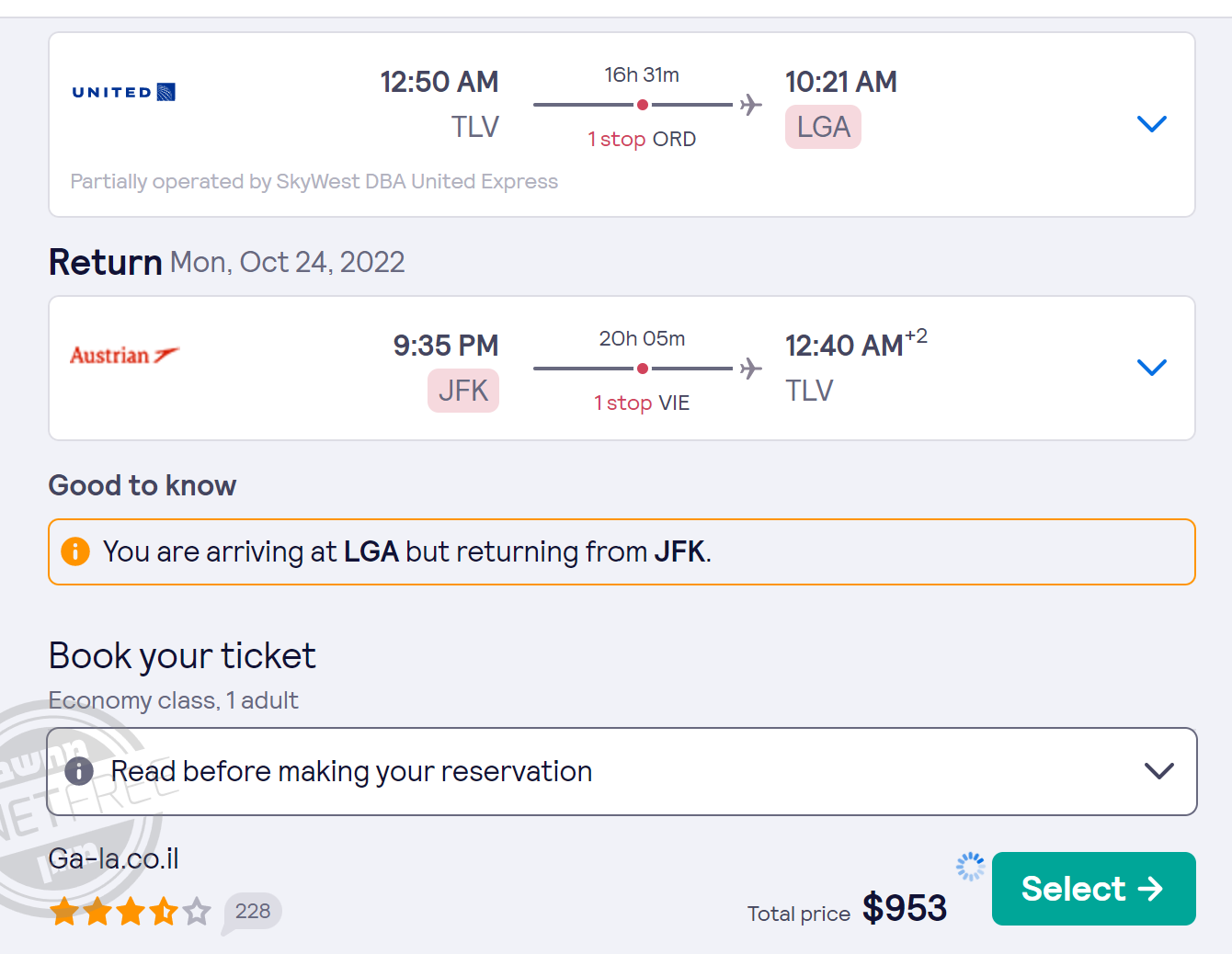Click the airplane icon on the Austrian flight
This screenshot has height=954, width=1232.
click(x=751, y=369)
